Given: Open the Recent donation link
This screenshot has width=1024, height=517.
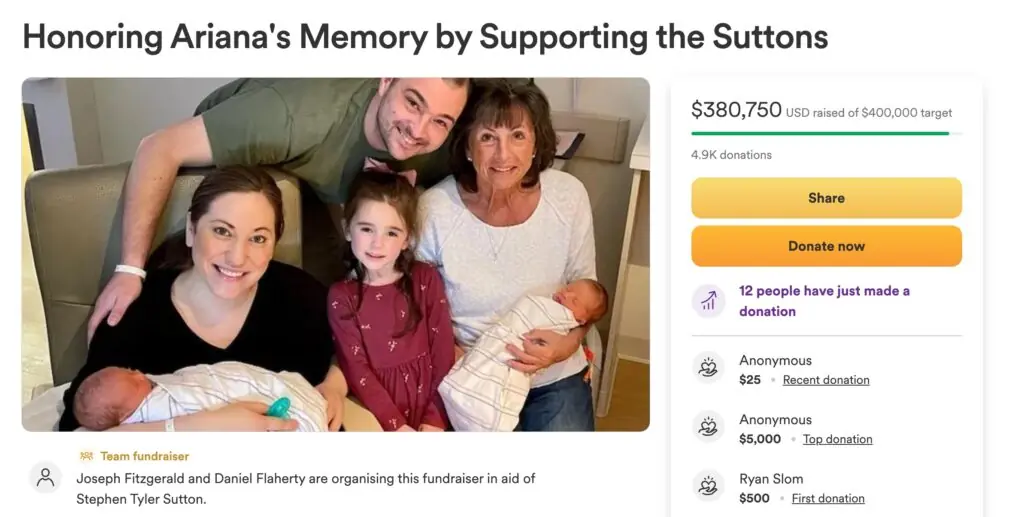Looking at the screenshot, I should tap(825, 380).
